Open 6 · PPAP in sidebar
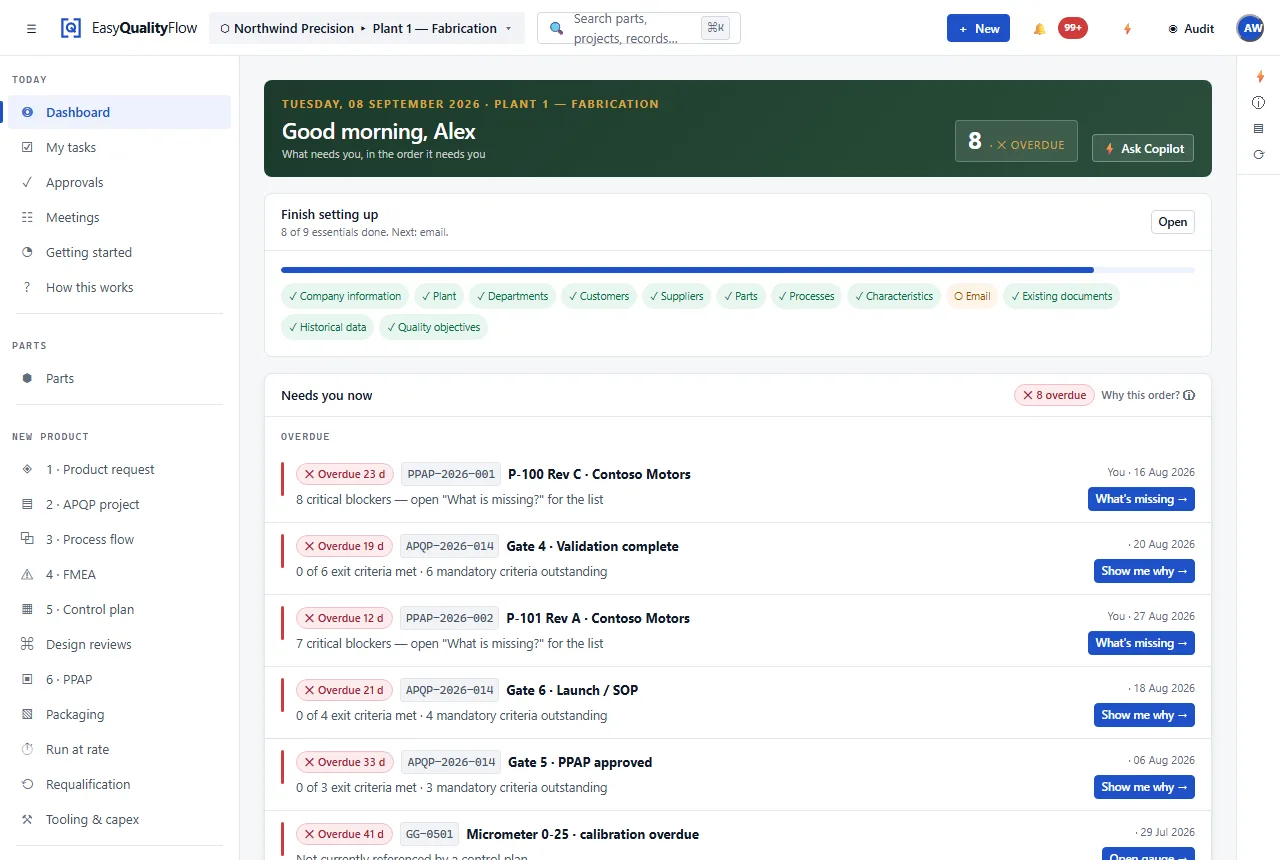1280x860 pixels. click(x=119, y=680)
